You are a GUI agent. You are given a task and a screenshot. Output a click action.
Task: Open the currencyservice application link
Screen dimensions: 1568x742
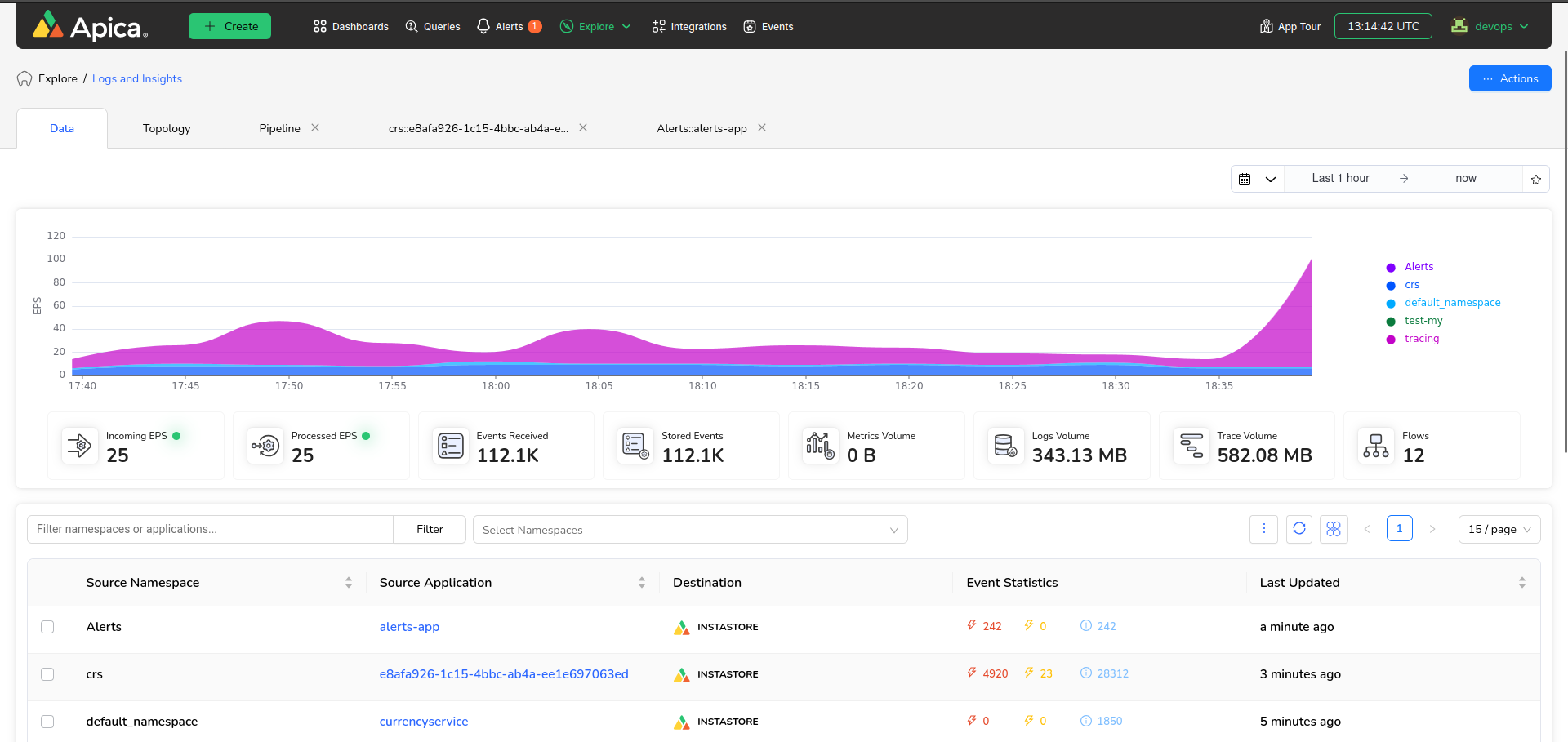(423, 722)
